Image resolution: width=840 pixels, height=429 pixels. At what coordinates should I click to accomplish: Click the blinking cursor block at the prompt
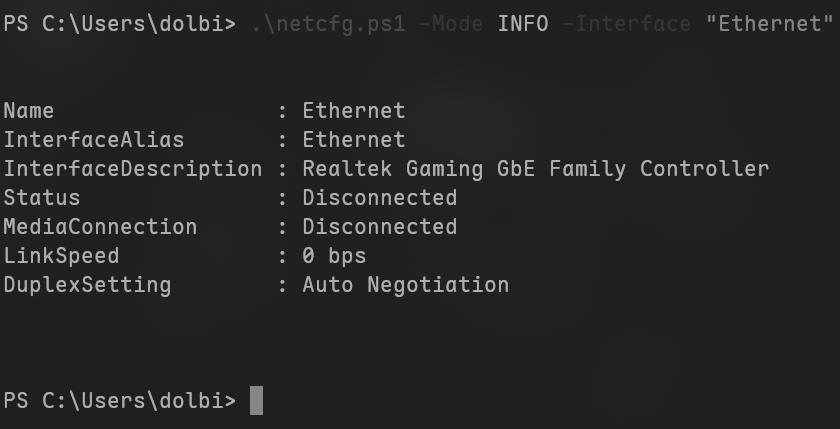[x=256, y=401]
